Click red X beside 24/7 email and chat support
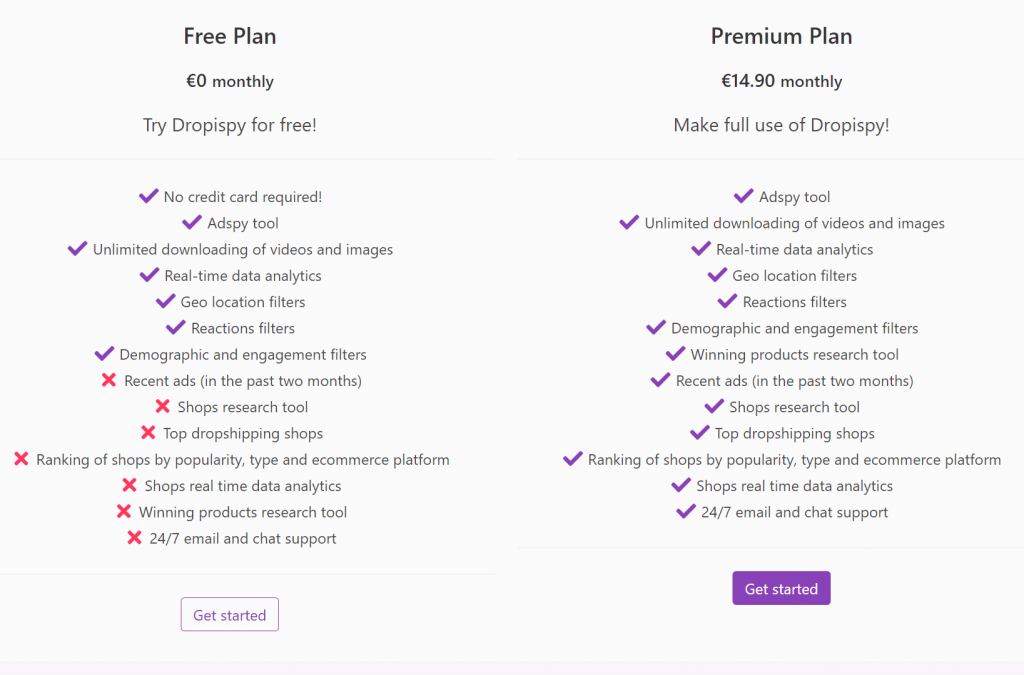 pyautogui.click(x=135, y=537)
